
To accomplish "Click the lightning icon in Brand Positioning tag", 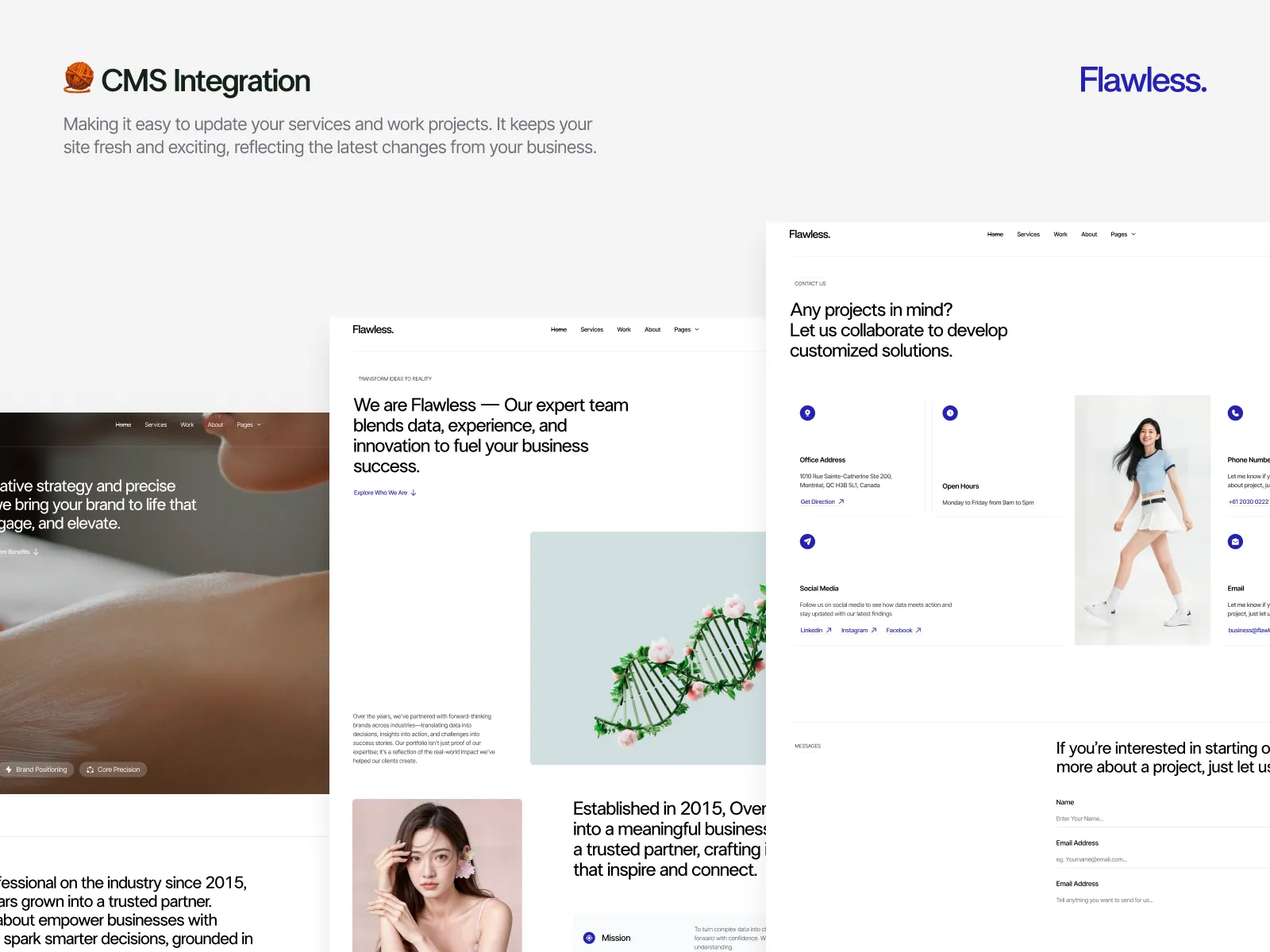I will click(x=9, y=770).
